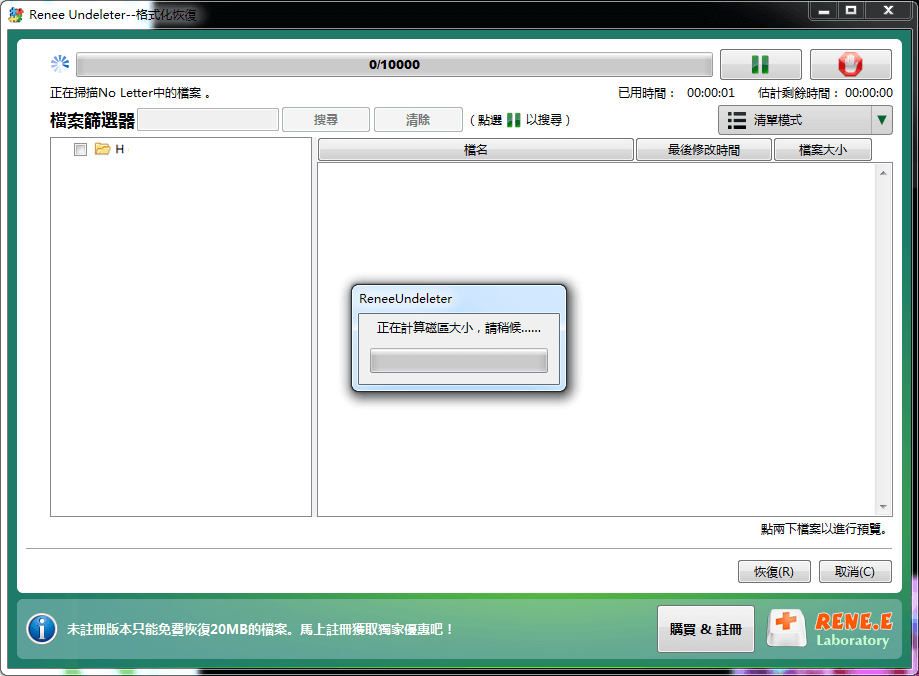Image resolution: width=919 pixels, height=676 pixels.
Task: Click the file list scrollbar up arrow
Action: click(883, 173)
